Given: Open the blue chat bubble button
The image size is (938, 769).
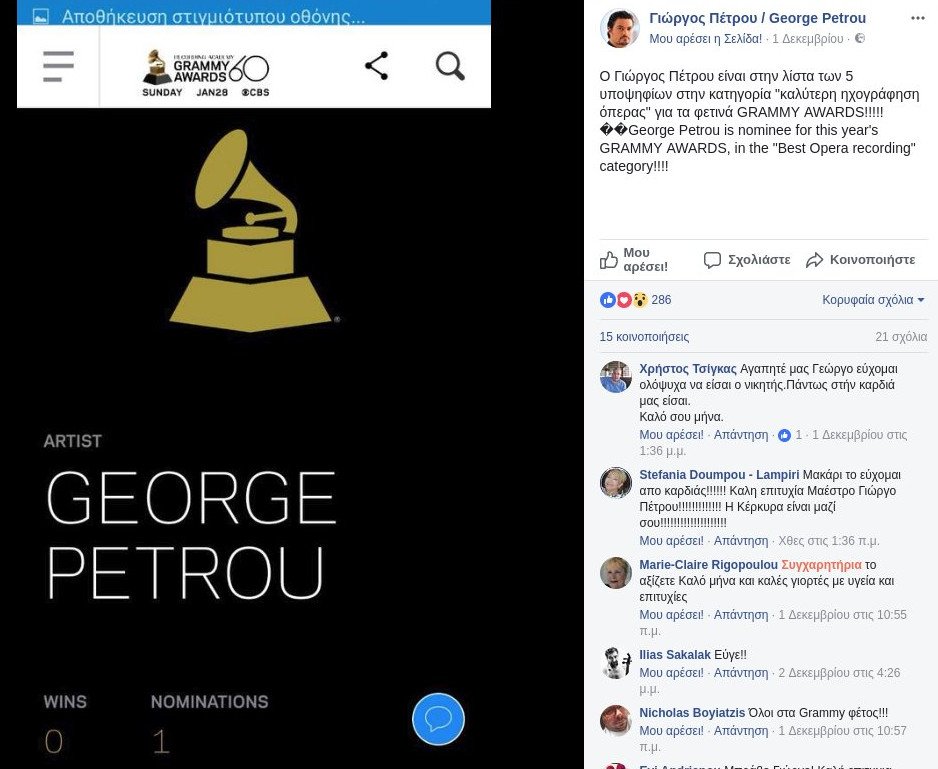Looking at the screenshot, I should pyautogui.click(x=438, y=718).
